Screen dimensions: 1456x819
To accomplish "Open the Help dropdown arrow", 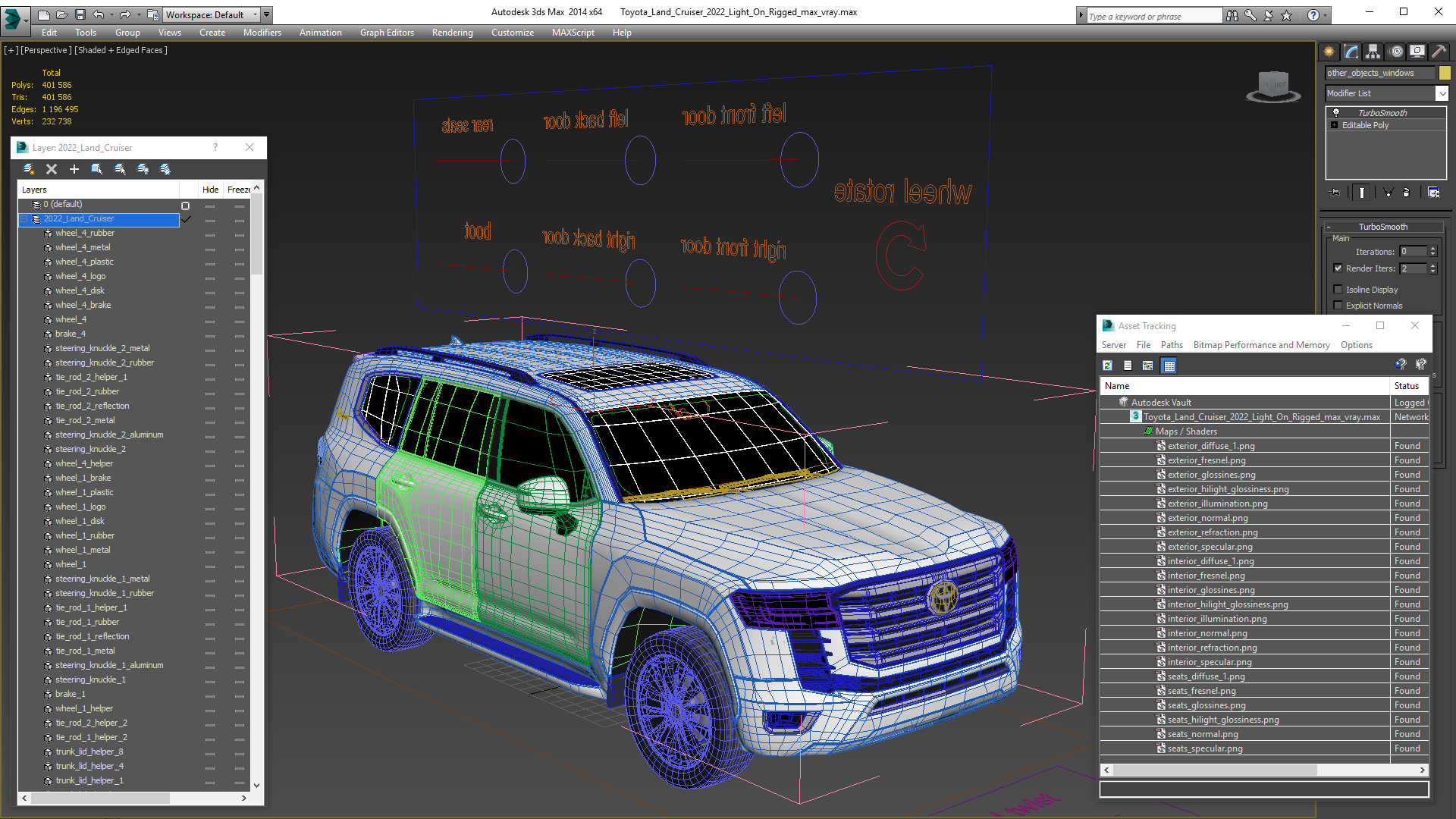I will [1326, 15].
